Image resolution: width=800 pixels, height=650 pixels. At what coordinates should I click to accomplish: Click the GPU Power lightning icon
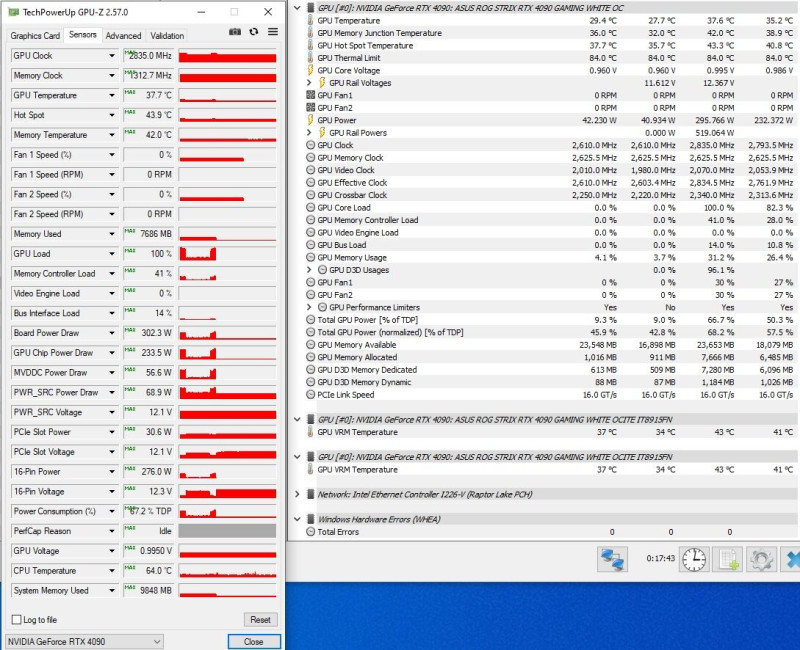(310, 120)
